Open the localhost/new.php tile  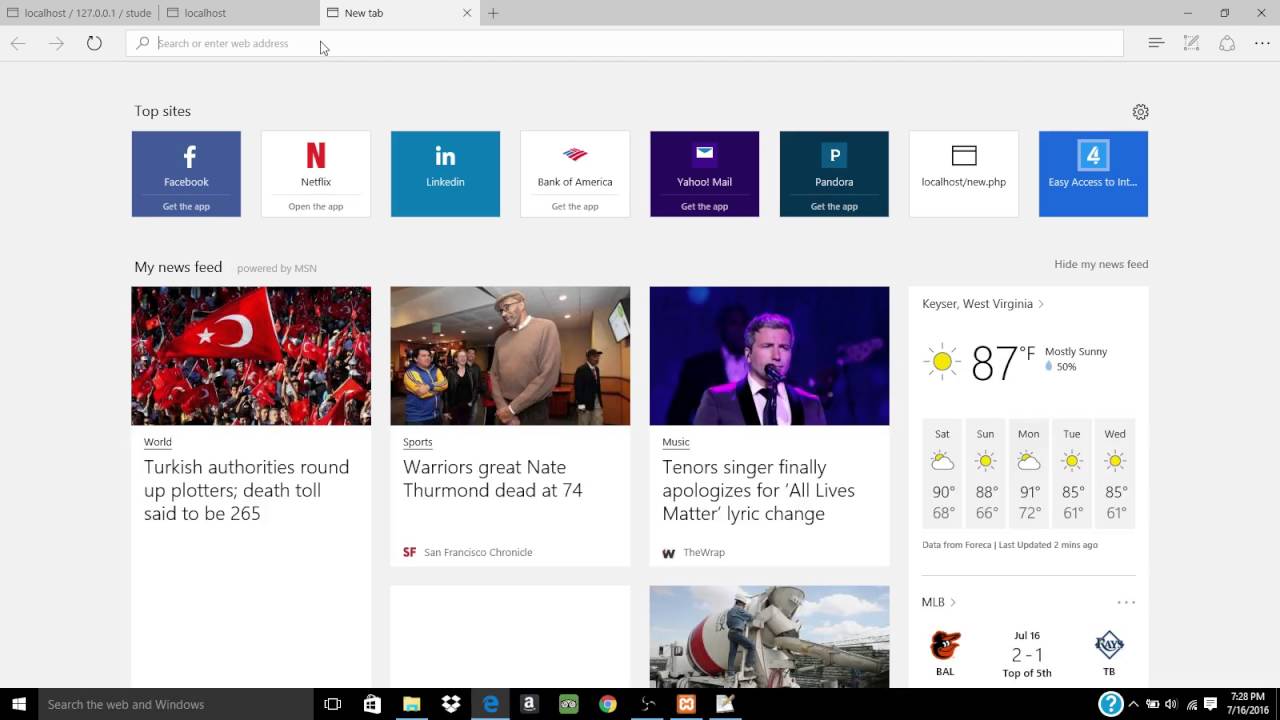[x=964, y=174]
